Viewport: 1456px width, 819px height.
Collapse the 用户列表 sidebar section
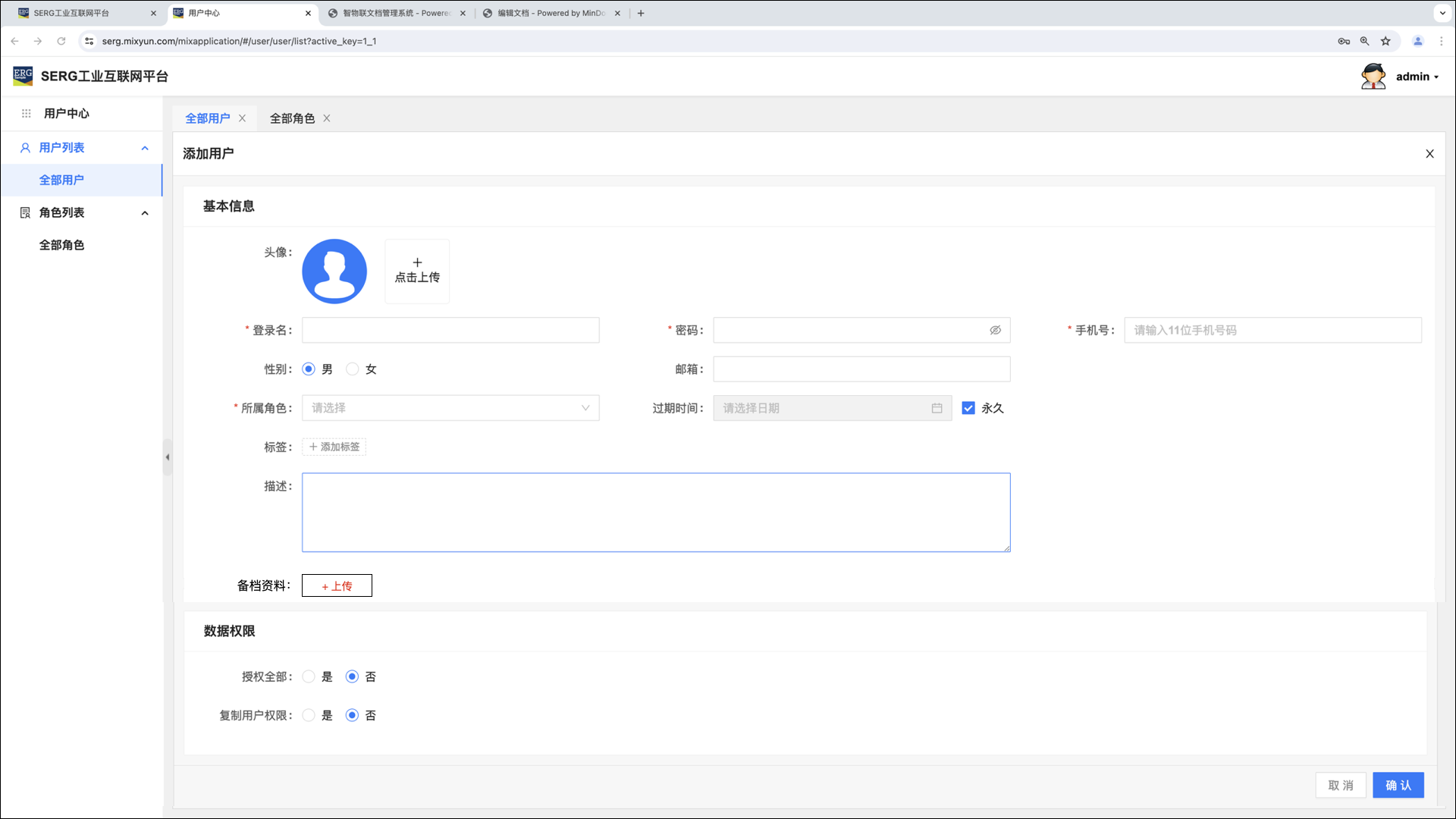[x=145, y=148]
